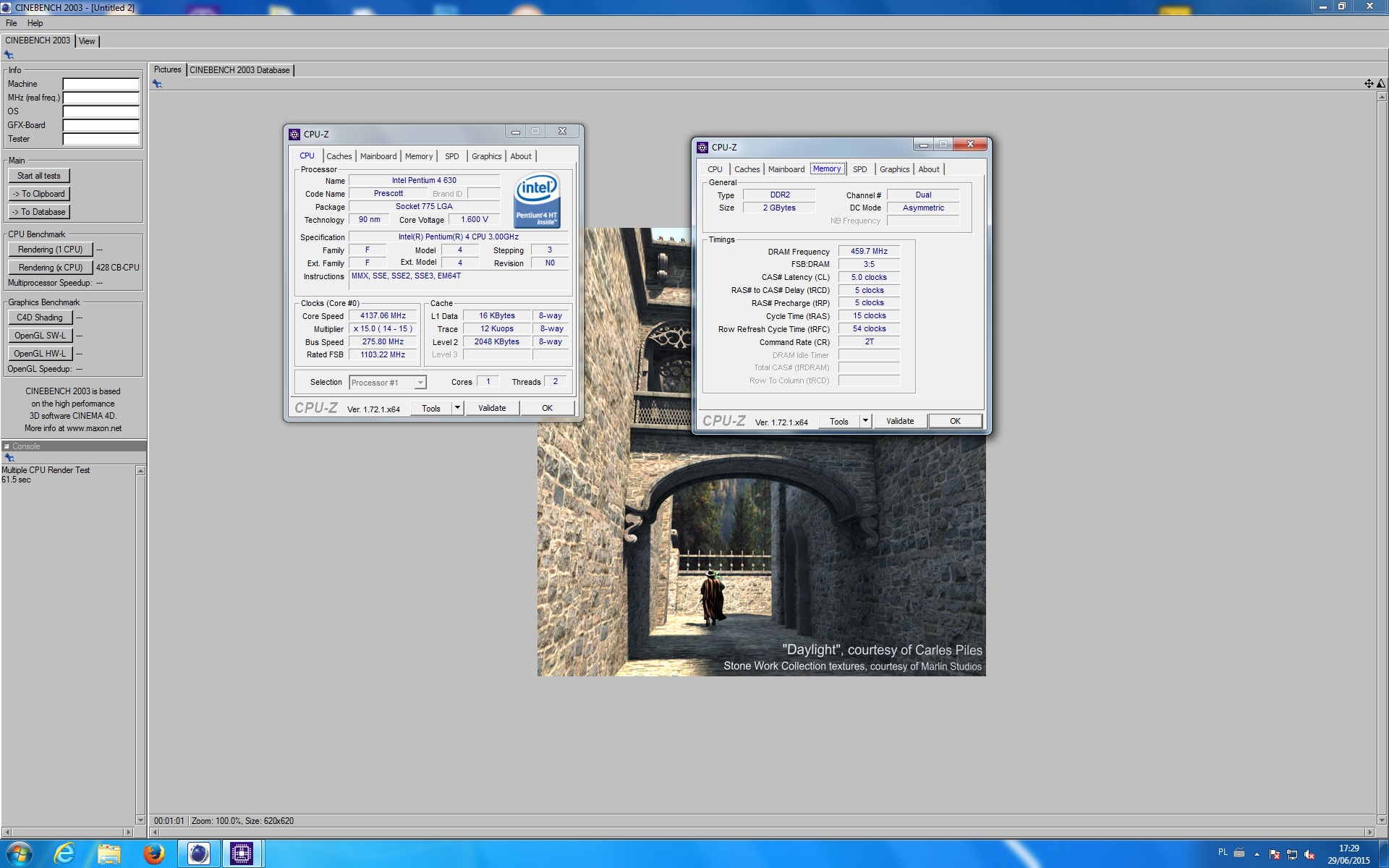This screenshot has height=868, width=1389.
Task: Click the volume tray icon
Action: [1309, 854]
